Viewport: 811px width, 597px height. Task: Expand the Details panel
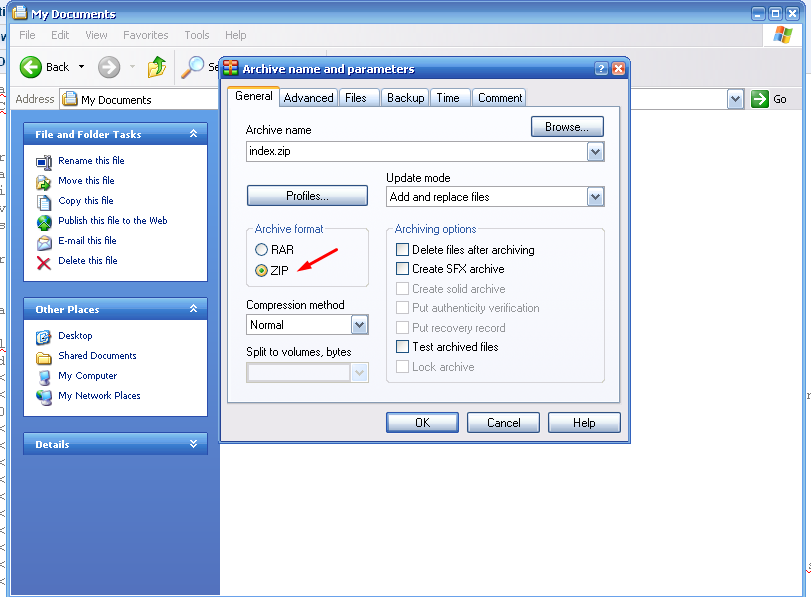(x=193, y=444)
